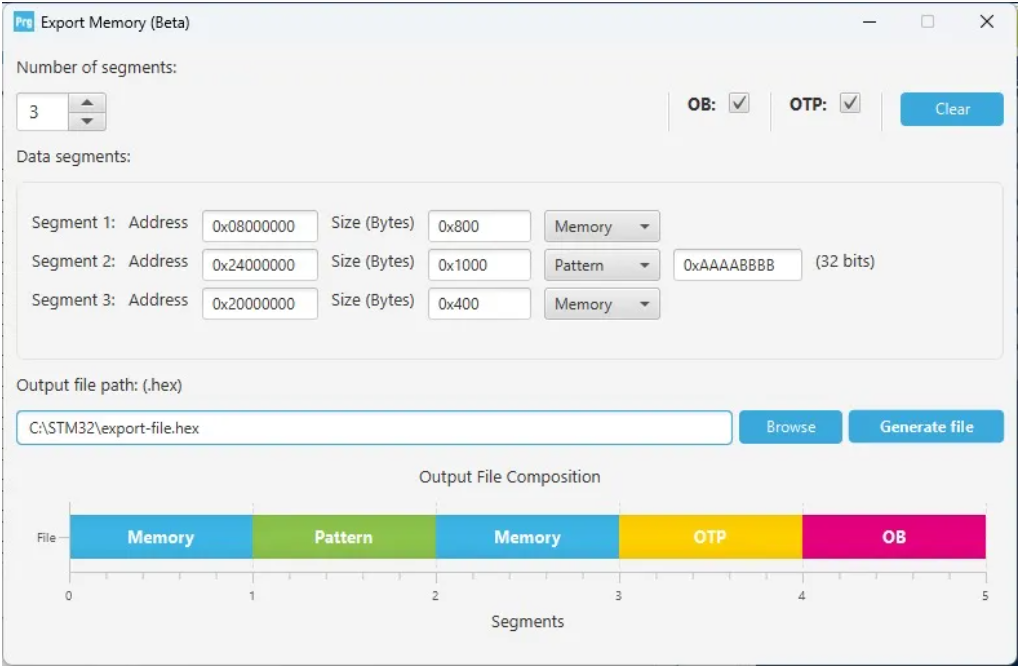
Task: Click the Prg application icon in title bar
Action: [x=23, y=22]
